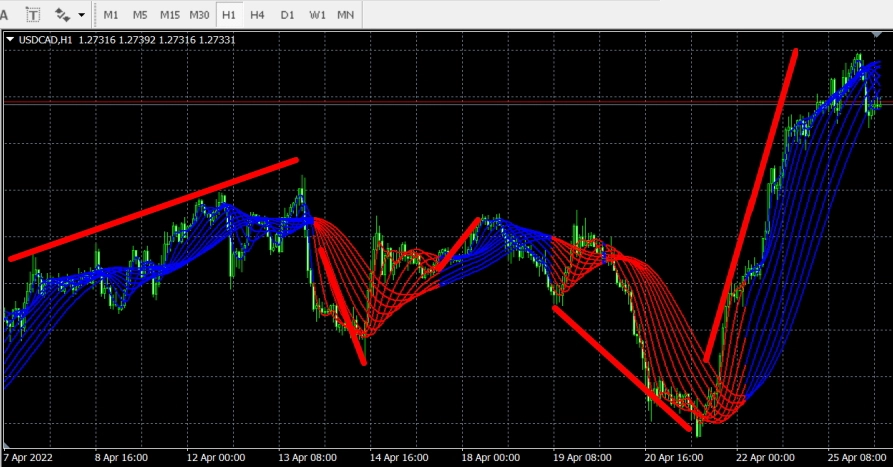Select the M30 timeframe button
The height and width of the screenshot is (467, 893).
pyautogui.click(x=200, y=15)
